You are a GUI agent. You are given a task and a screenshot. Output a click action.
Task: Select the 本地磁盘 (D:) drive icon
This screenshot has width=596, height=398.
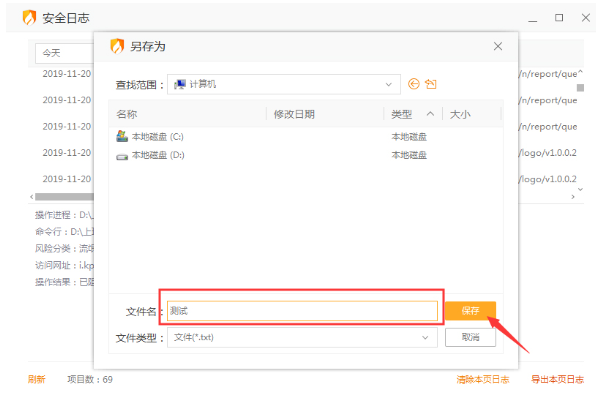122,156
